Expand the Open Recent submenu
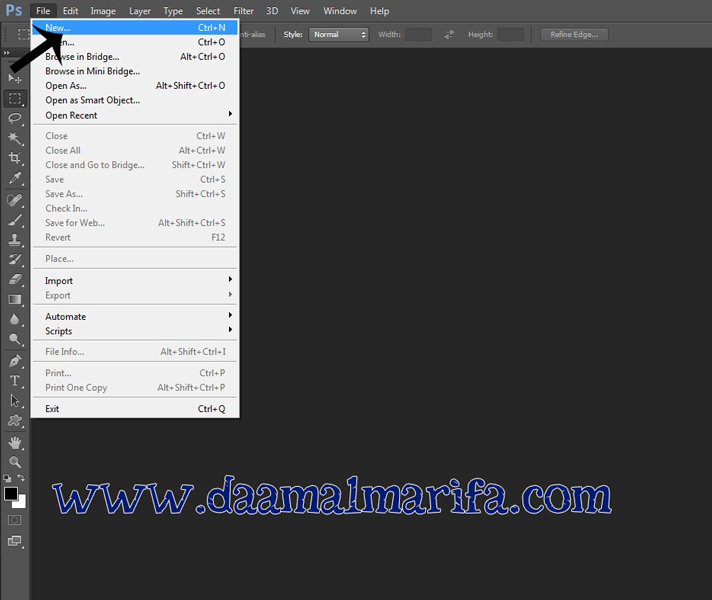This screenshot has height=600, width=712. point(135,115)
